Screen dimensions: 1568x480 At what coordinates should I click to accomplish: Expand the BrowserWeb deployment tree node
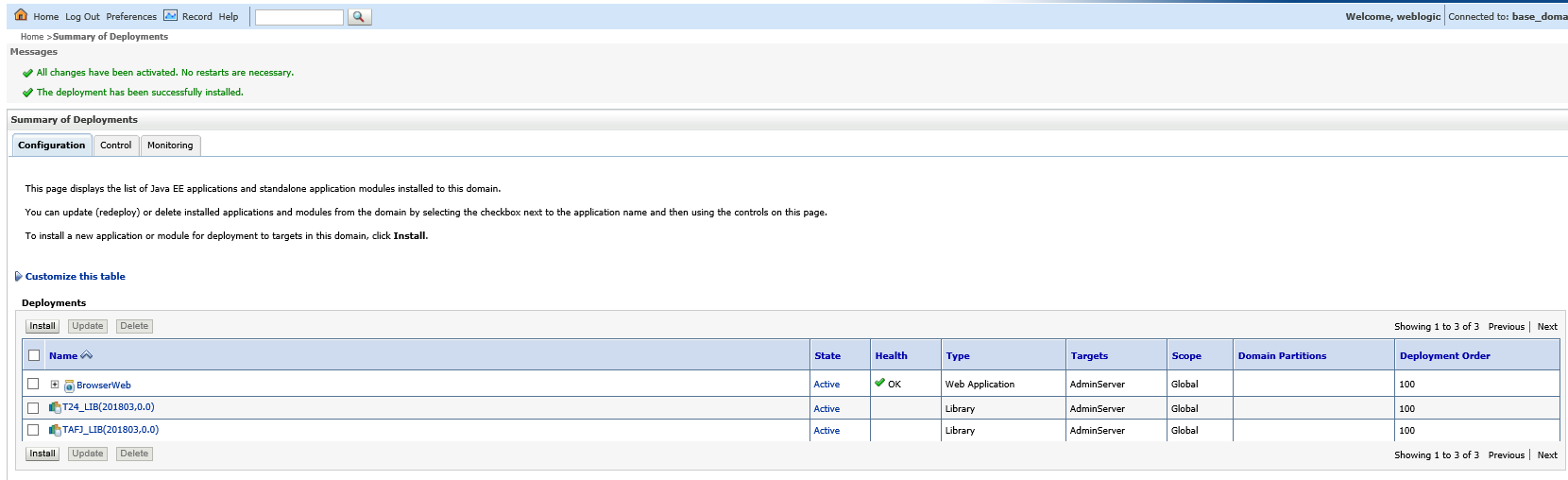[55, 385]
